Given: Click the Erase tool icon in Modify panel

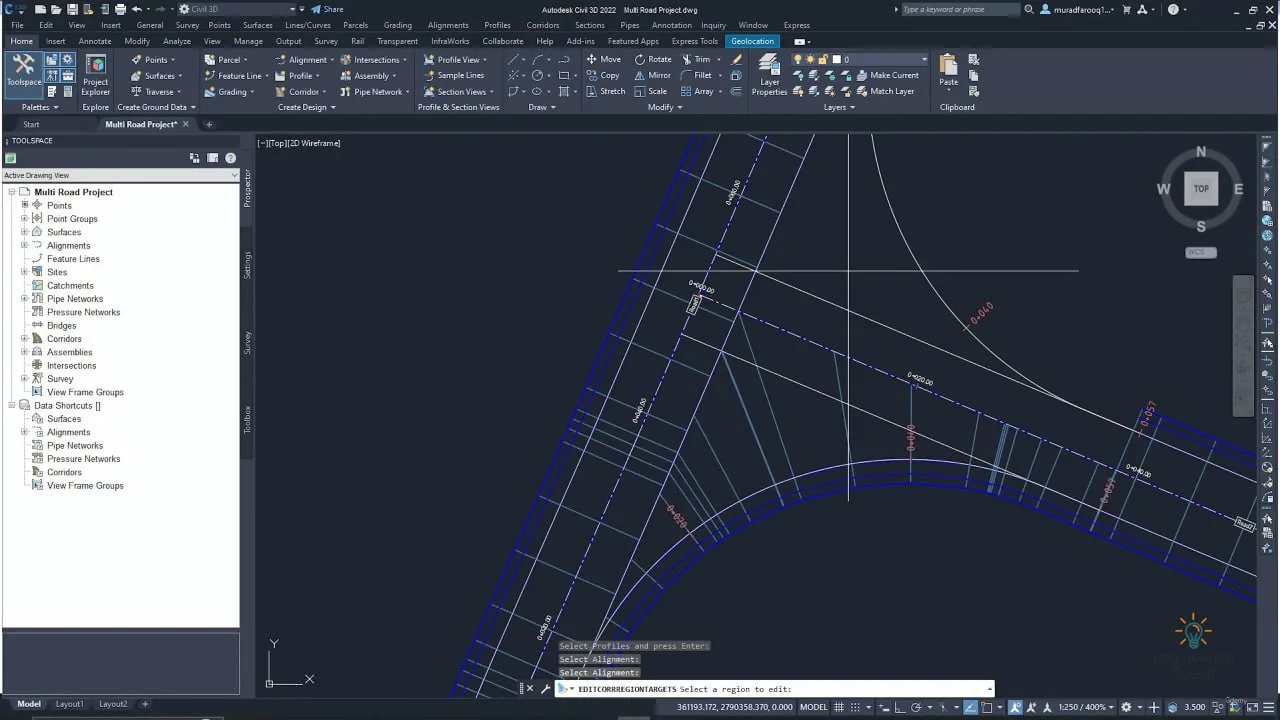Looking at the screenshot, I should [736, 59].
